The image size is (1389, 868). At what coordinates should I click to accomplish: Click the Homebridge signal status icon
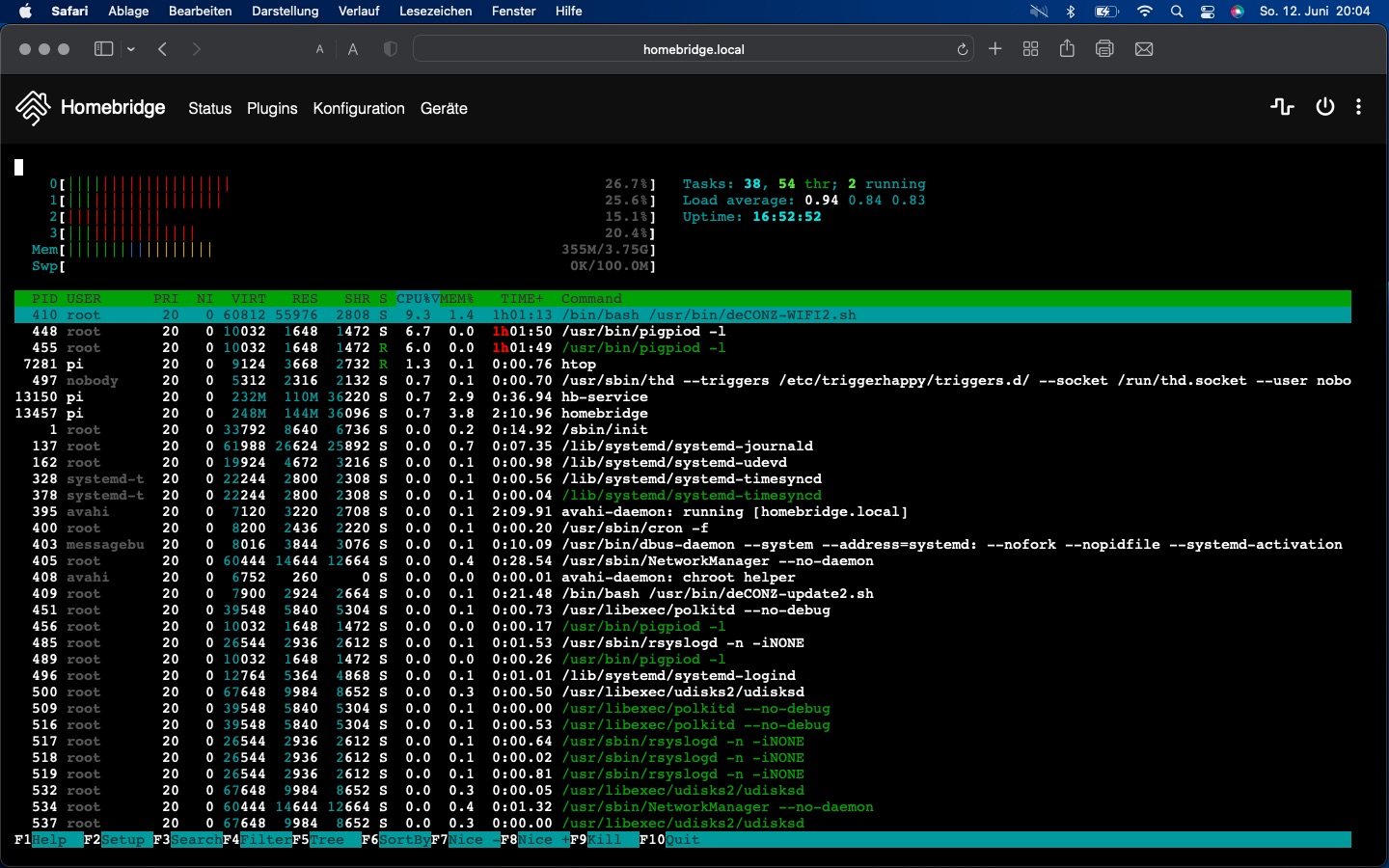[1282, 107]
